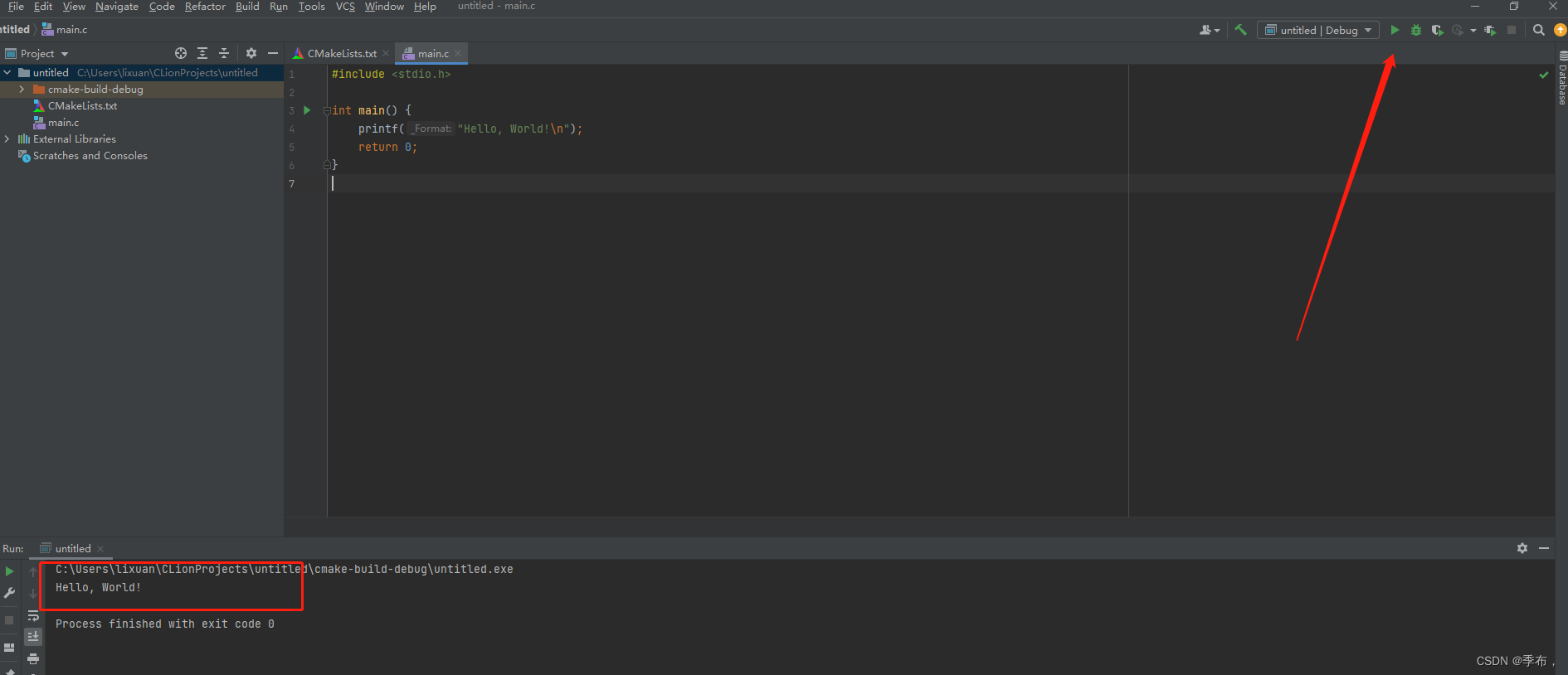Expand all items in the Project panel

tap(202, 53)
